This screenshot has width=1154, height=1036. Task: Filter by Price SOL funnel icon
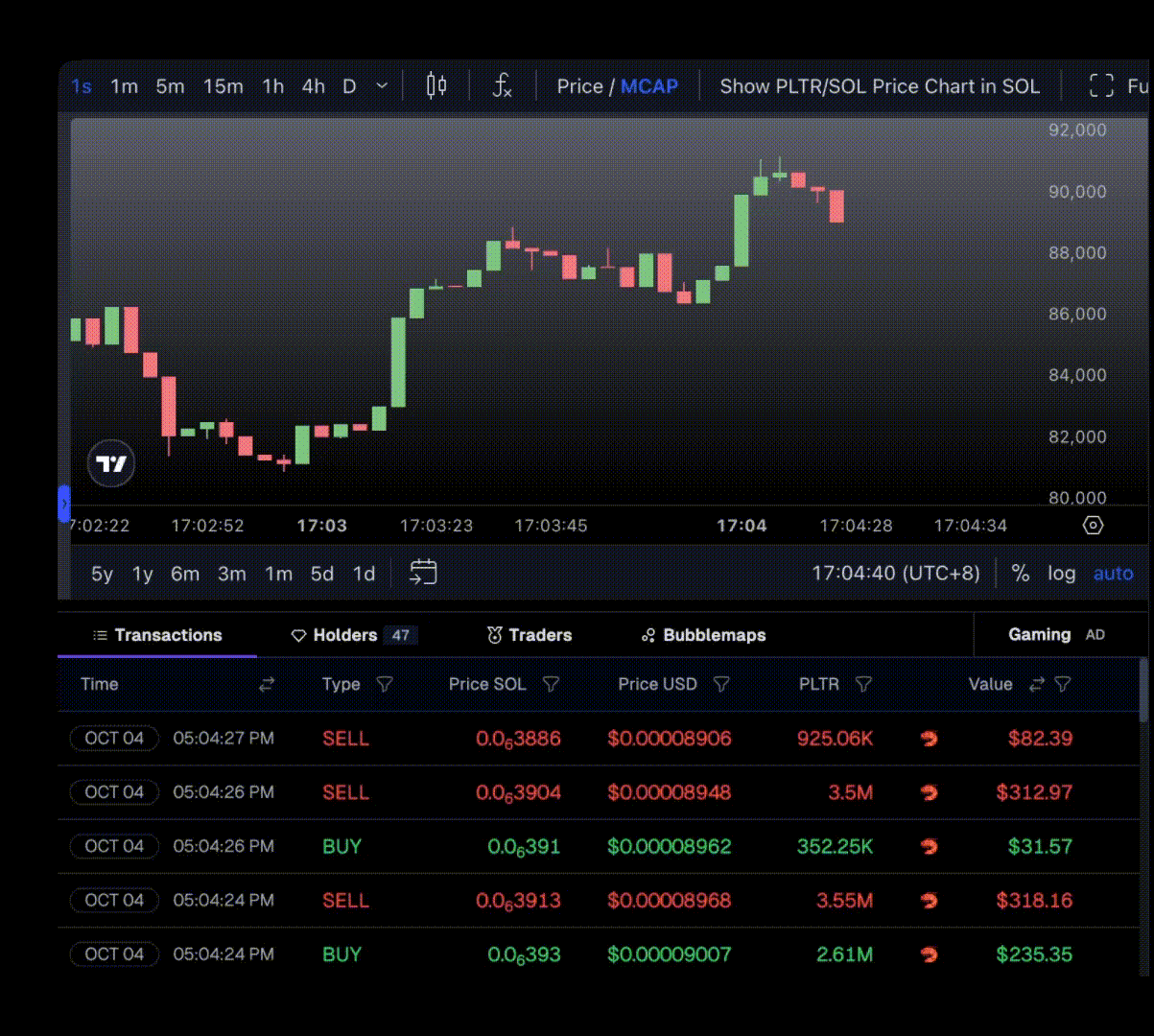pos(551,684)
